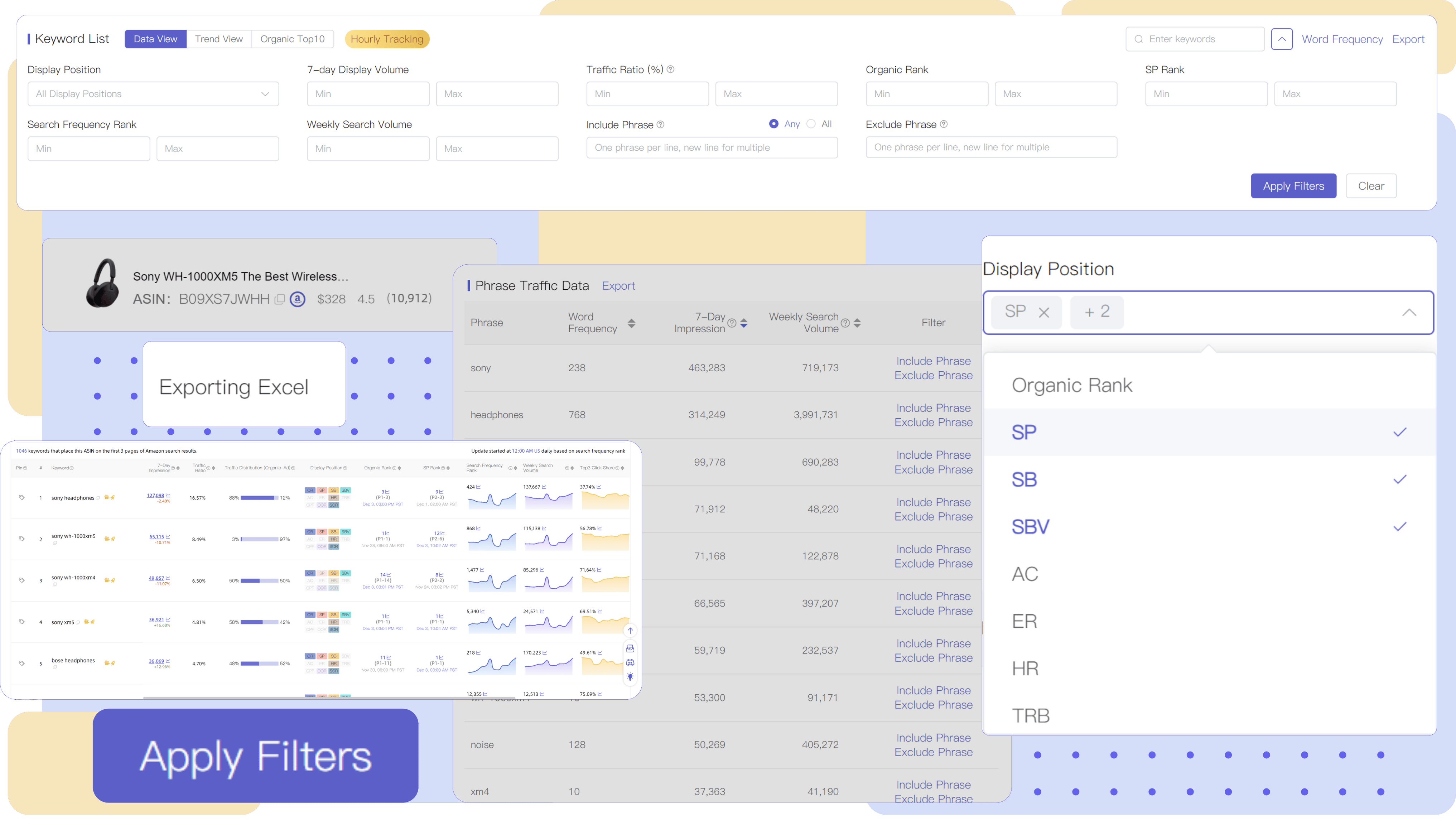The height and width of the screenshot is (825, 1456).
Task: Copy the ASIN B09XS7JWHH with the copy icon
Action: point(280,299)
